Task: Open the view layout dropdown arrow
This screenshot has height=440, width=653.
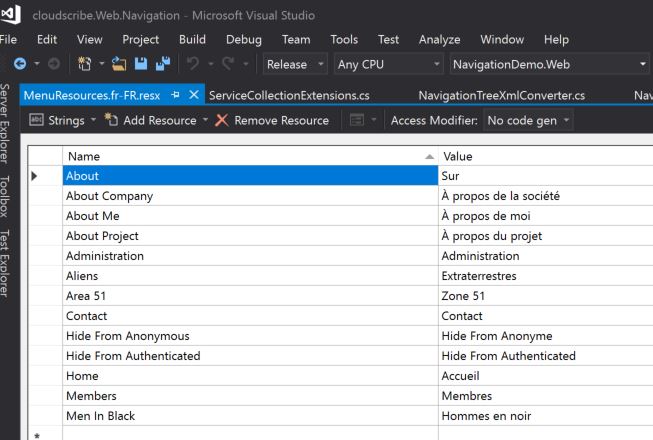Action: tap(374, 120)
